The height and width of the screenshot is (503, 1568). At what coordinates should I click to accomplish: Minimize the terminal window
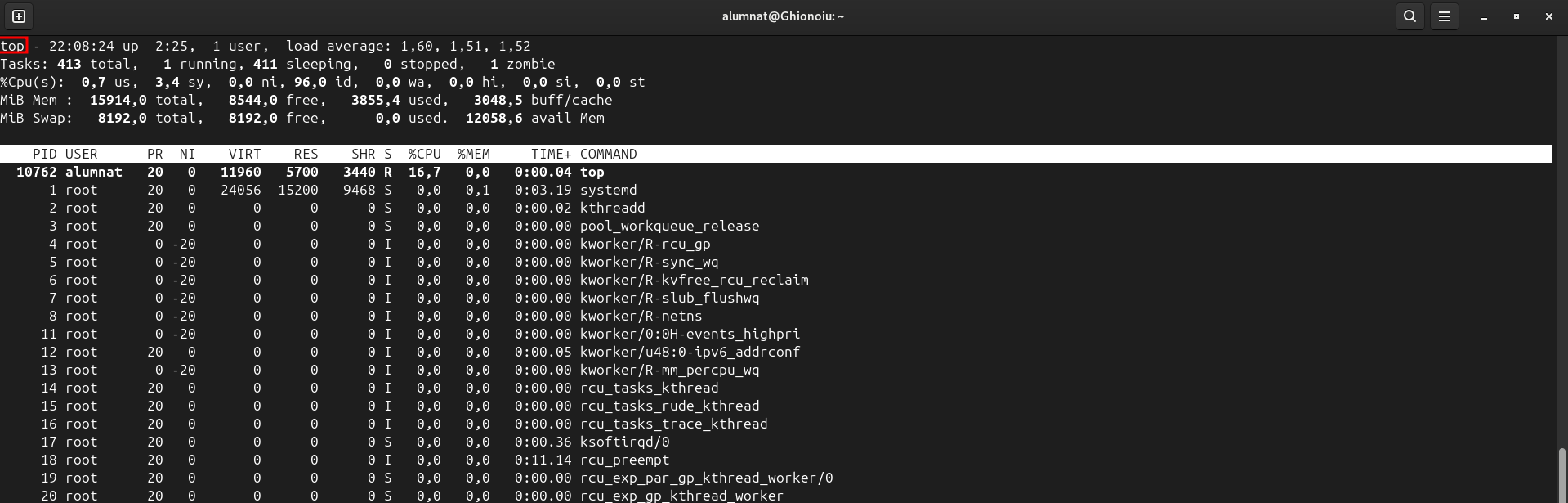pos(1484,16)
